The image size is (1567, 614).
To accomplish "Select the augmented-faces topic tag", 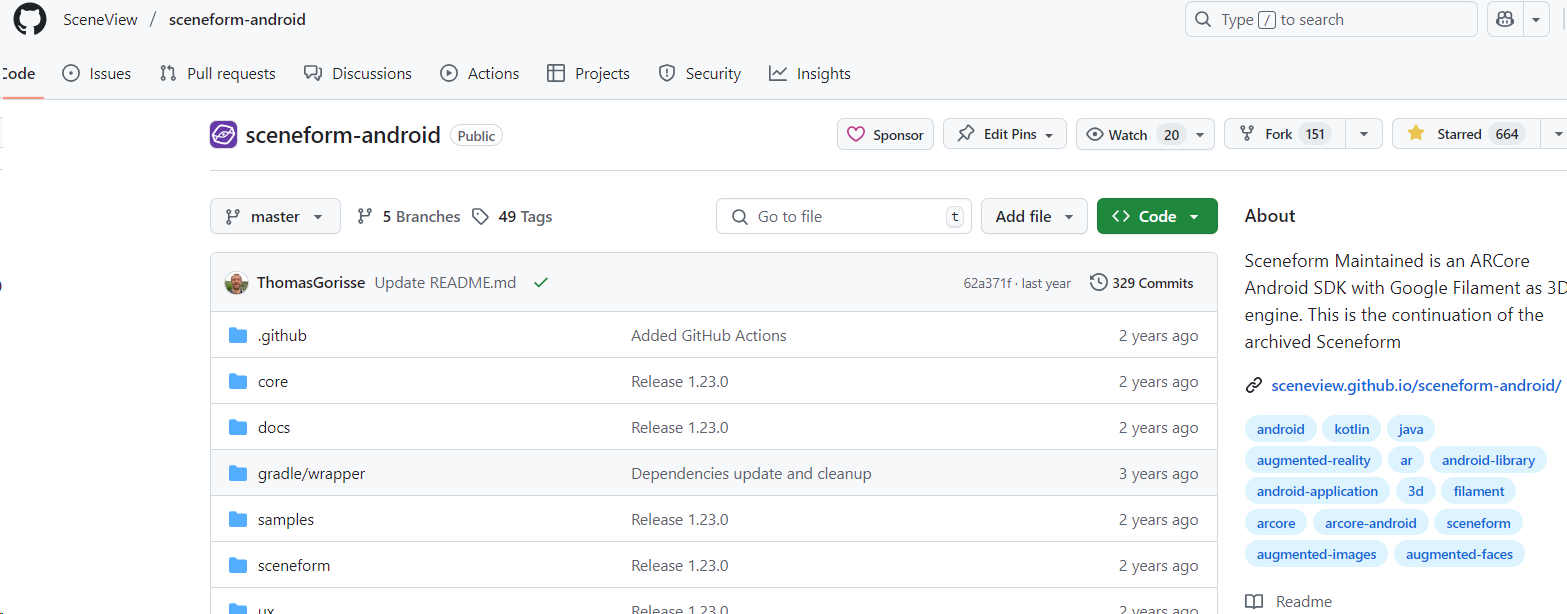I will 1459,554.
